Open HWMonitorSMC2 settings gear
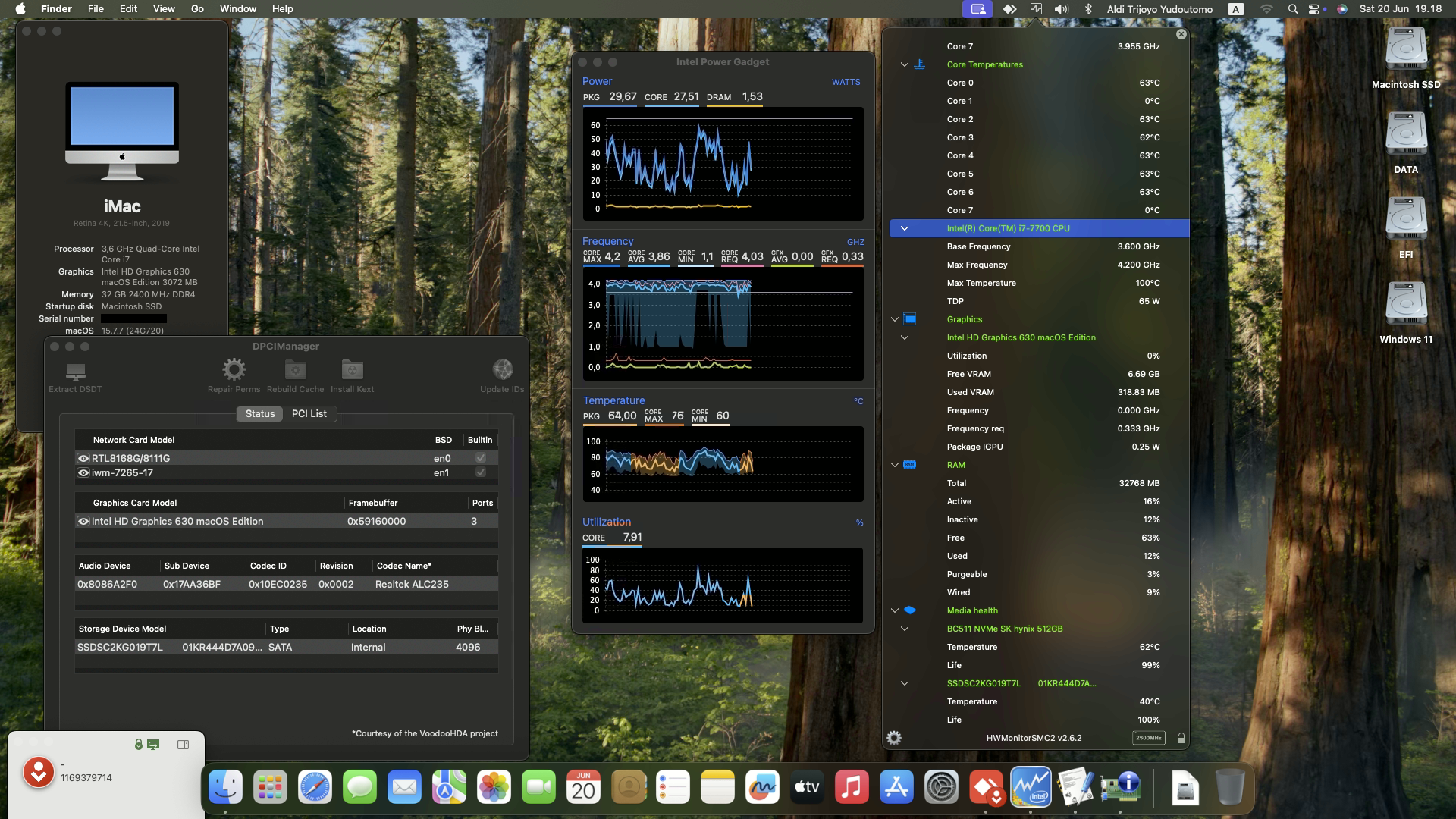 pos(894,738)
